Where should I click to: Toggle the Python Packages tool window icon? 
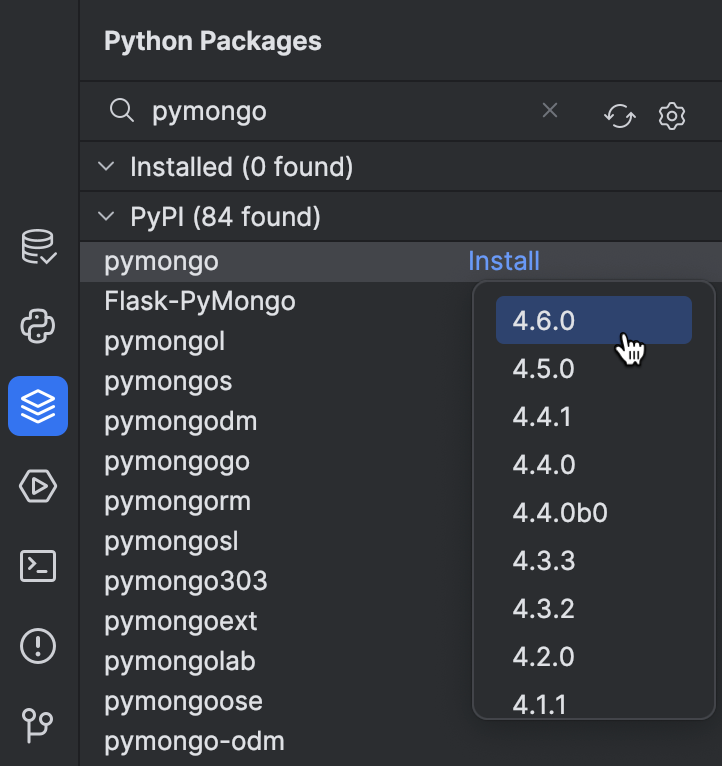(x=38, y=406)
